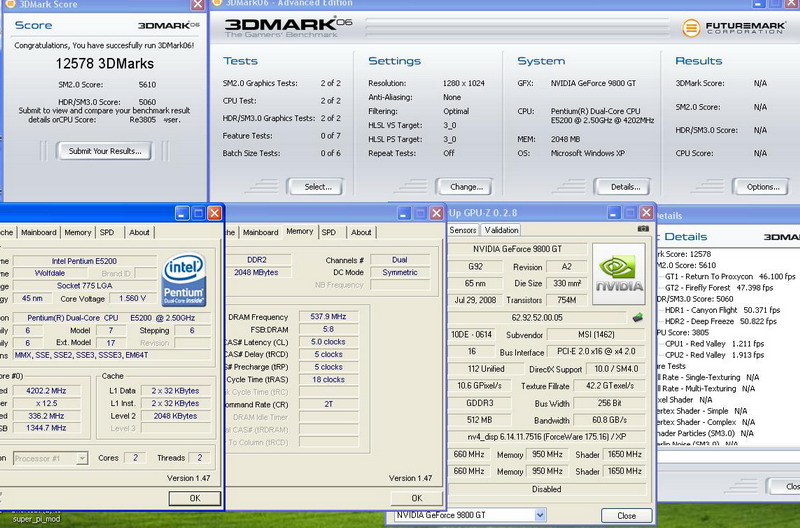Click the BIOS version field 62.92.52.00.05
This screenshot has width=800, height=528.
(x=537, y=317)
